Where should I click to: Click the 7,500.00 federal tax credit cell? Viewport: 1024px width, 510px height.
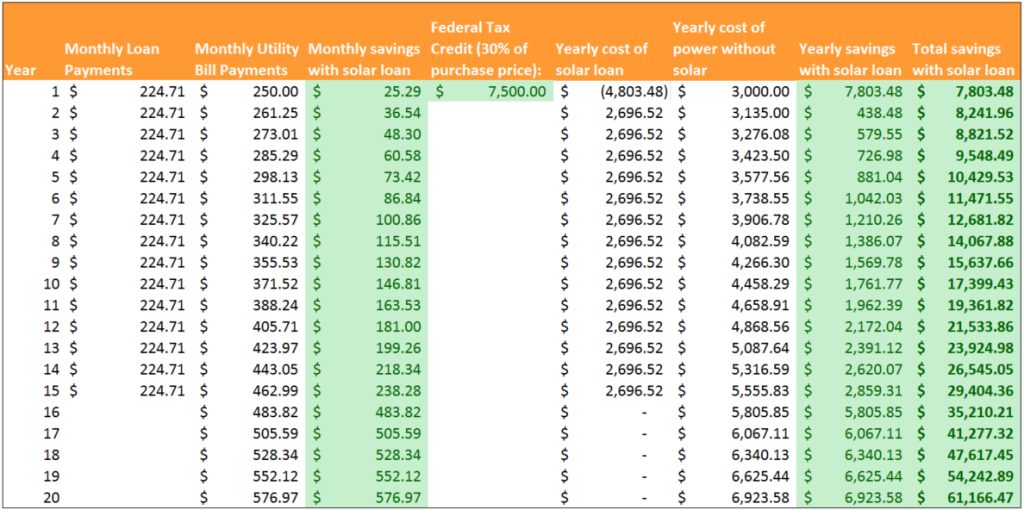(x=490, y=91)
